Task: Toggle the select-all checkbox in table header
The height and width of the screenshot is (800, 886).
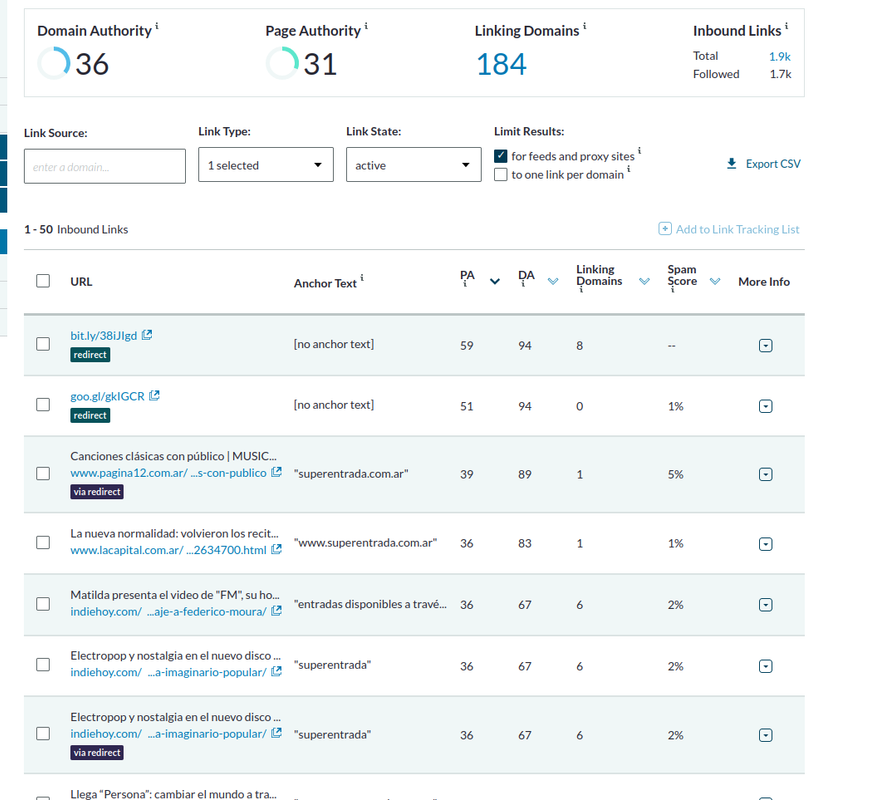Action: 43,281
